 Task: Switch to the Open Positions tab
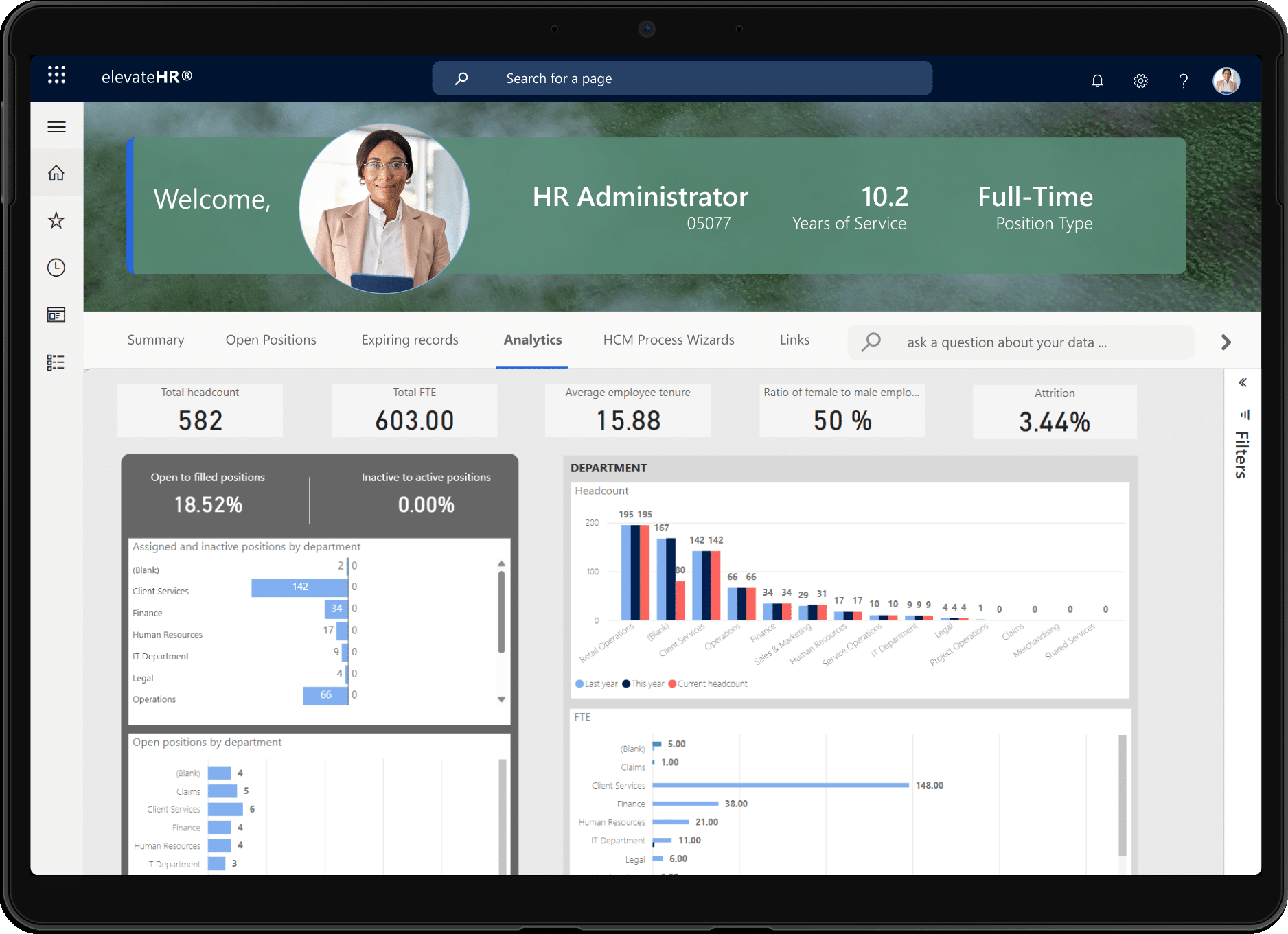pos(271,340)
